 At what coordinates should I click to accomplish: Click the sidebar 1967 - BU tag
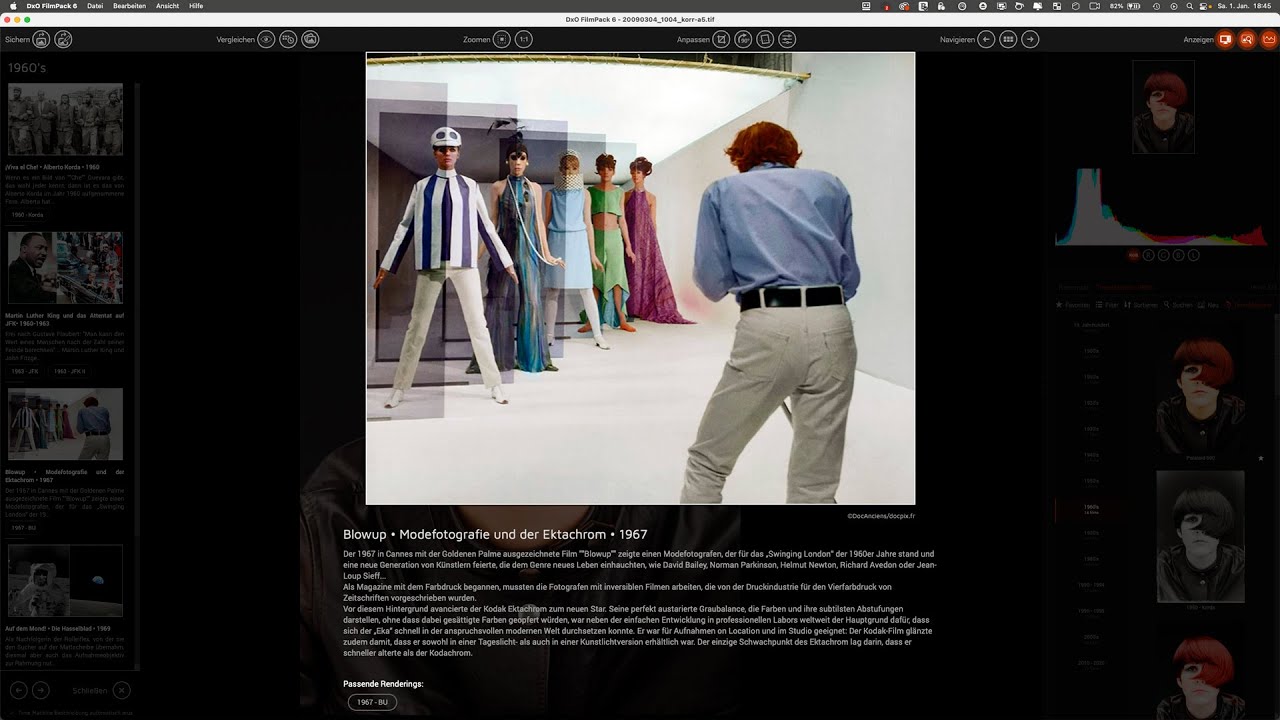point(24,527)
